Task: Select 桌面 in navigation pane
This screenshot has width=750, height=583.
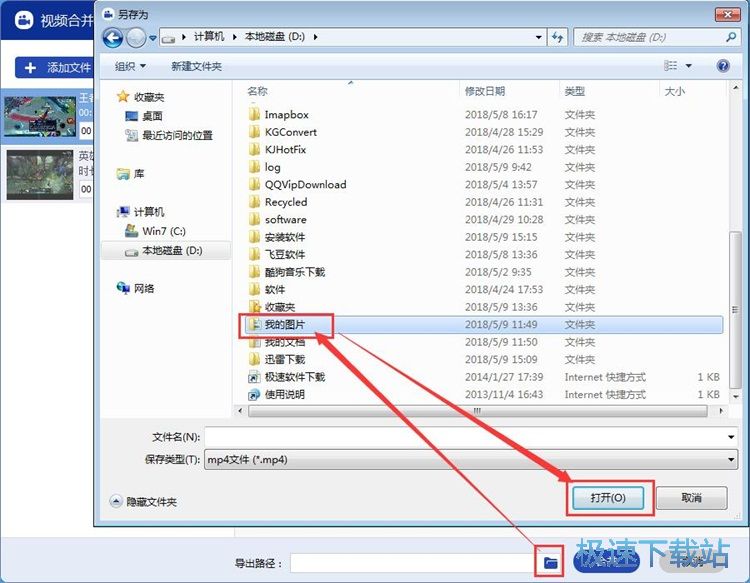Action: (x=144, y=116)
